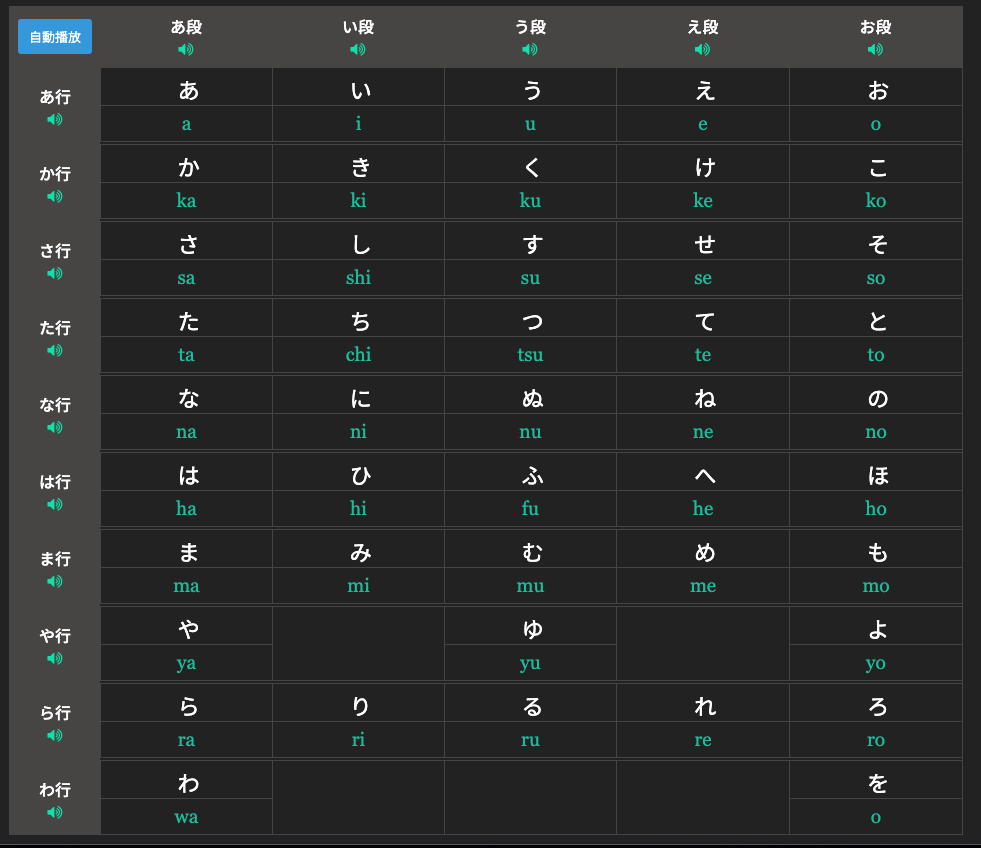Image resolution: width=981 pixels, height=848 pixels.
Task: Play audio for the は行 row
Action: coord(55,504)
